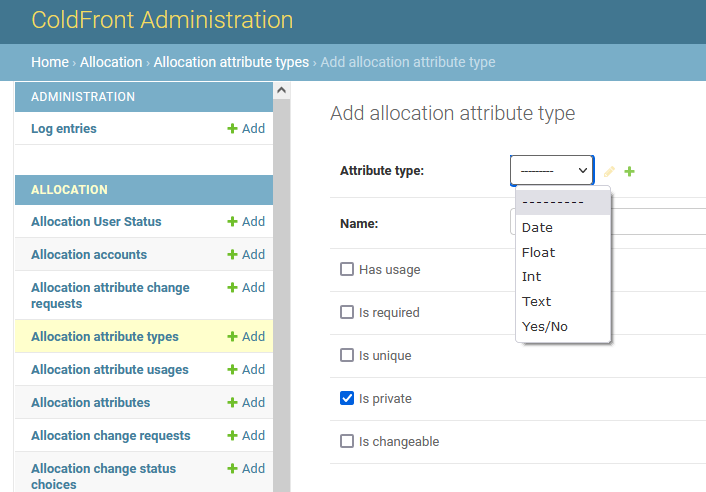The image size is (706, 492).
Task: Go to Home in the breadcrumb
Action: point(50,62)
